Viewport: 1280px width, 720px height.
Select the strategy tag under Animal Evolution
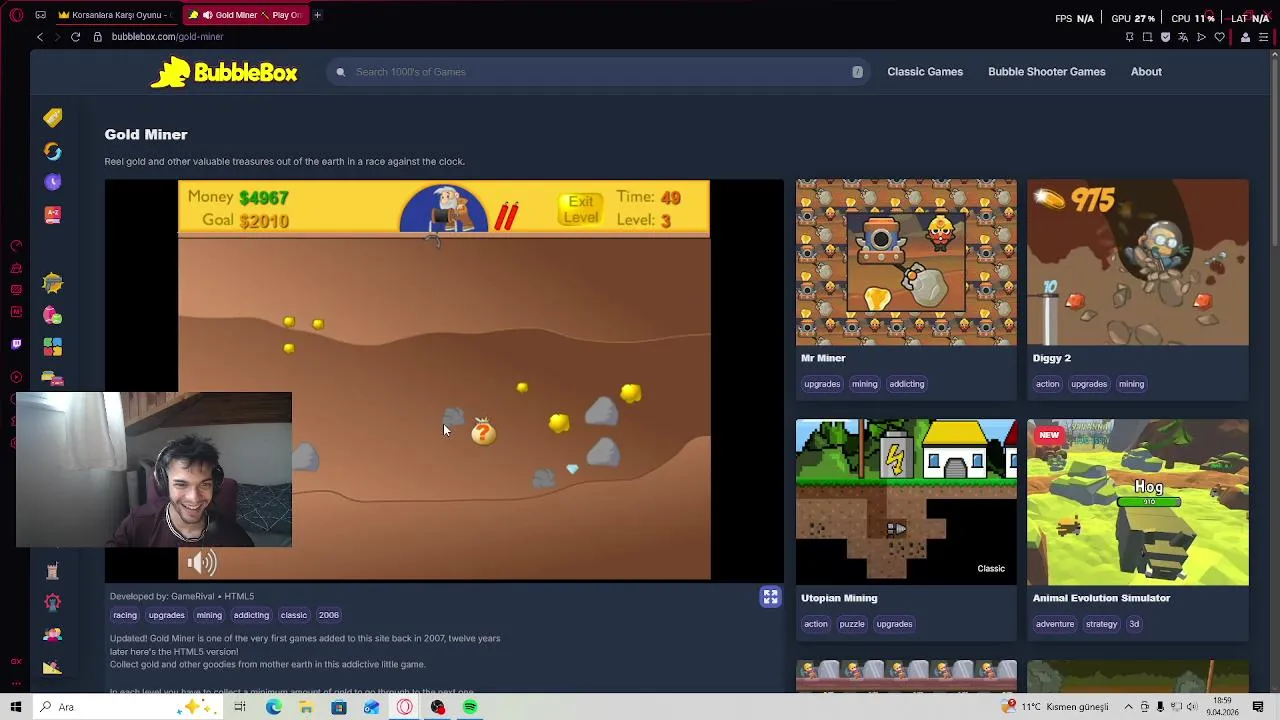1101,624
